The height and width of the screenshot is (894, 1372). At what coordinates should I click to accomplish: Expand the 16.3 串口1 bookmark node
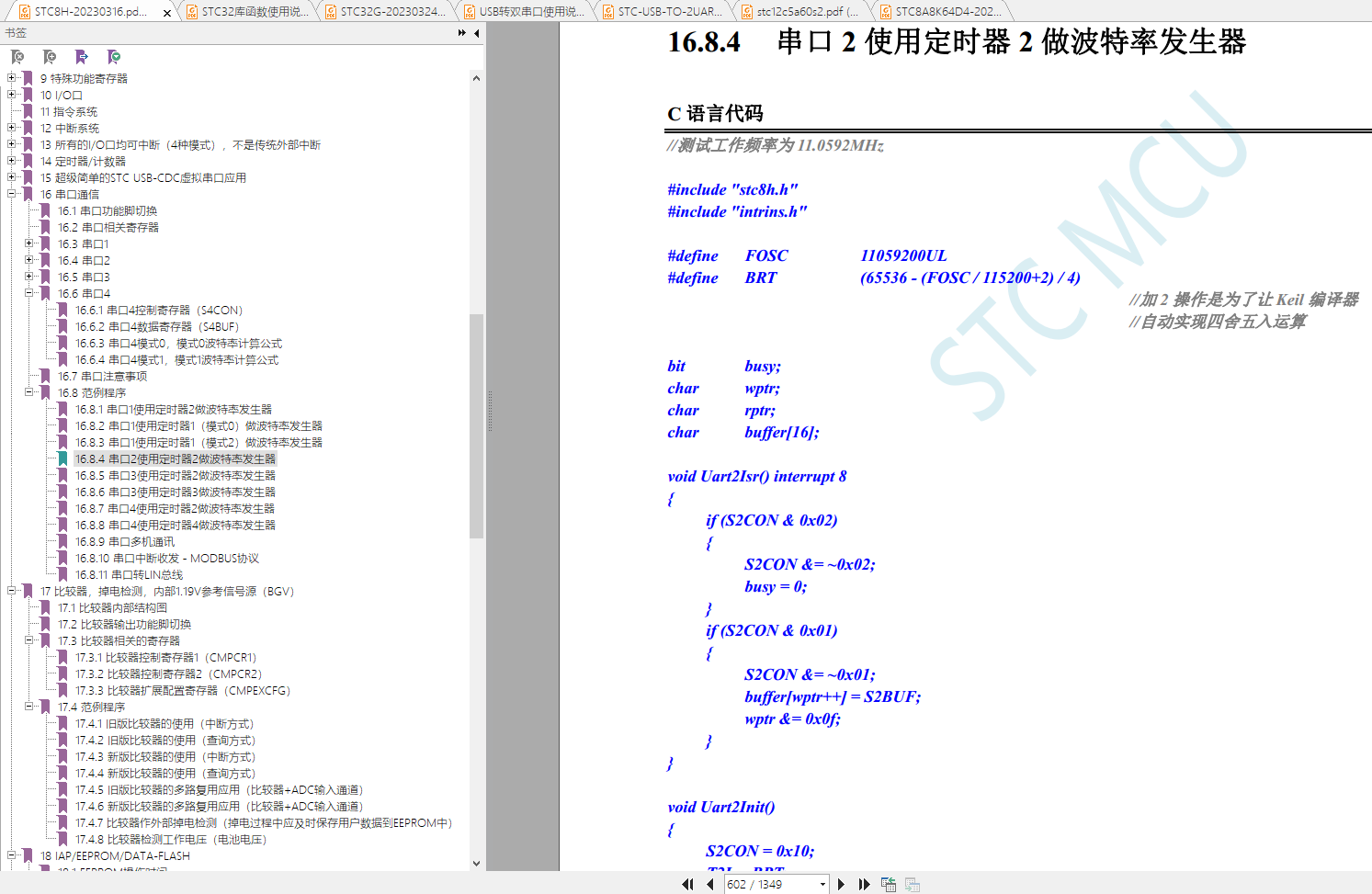coord(29,243)
